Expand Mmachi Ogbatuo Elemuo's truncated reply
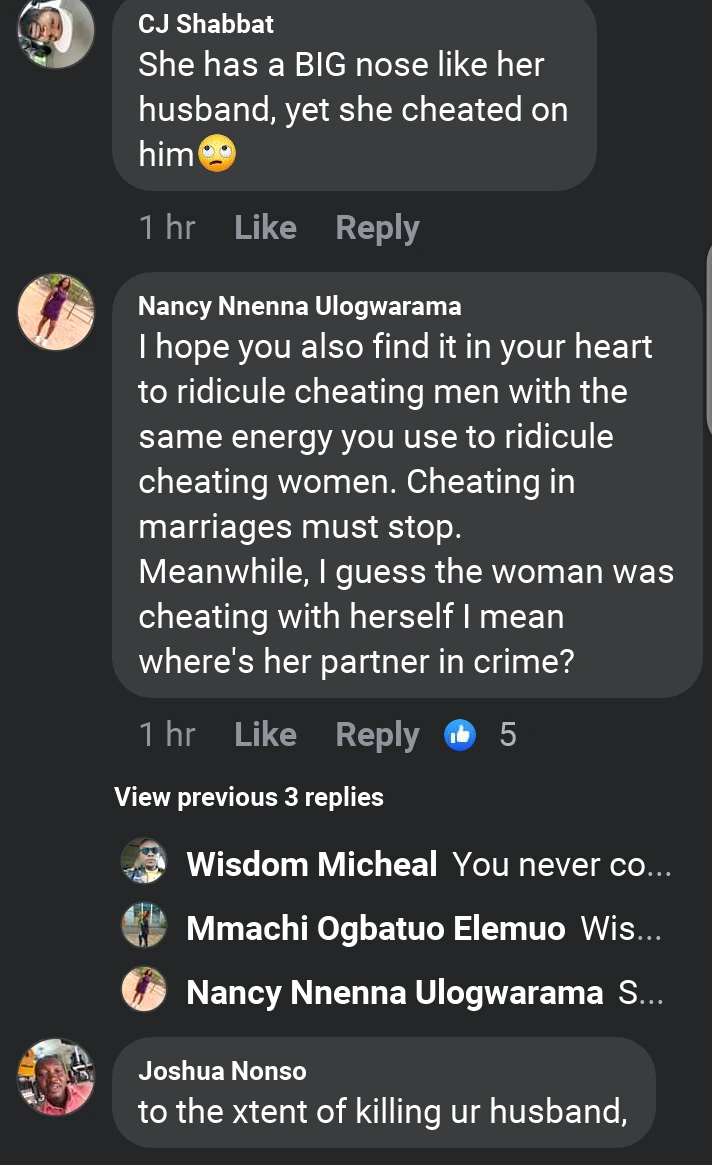Image resolution: width=712 pixels, height=1165 pixels. (x=622, y=929)
